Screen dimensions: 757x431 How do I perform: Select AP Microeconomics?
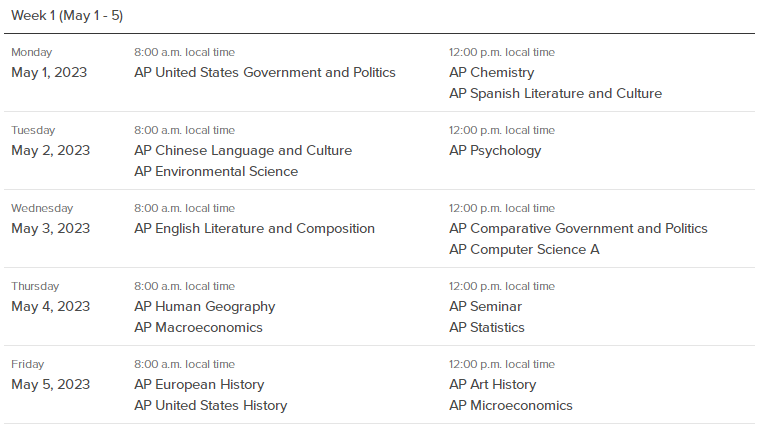(x=510, y=405)
